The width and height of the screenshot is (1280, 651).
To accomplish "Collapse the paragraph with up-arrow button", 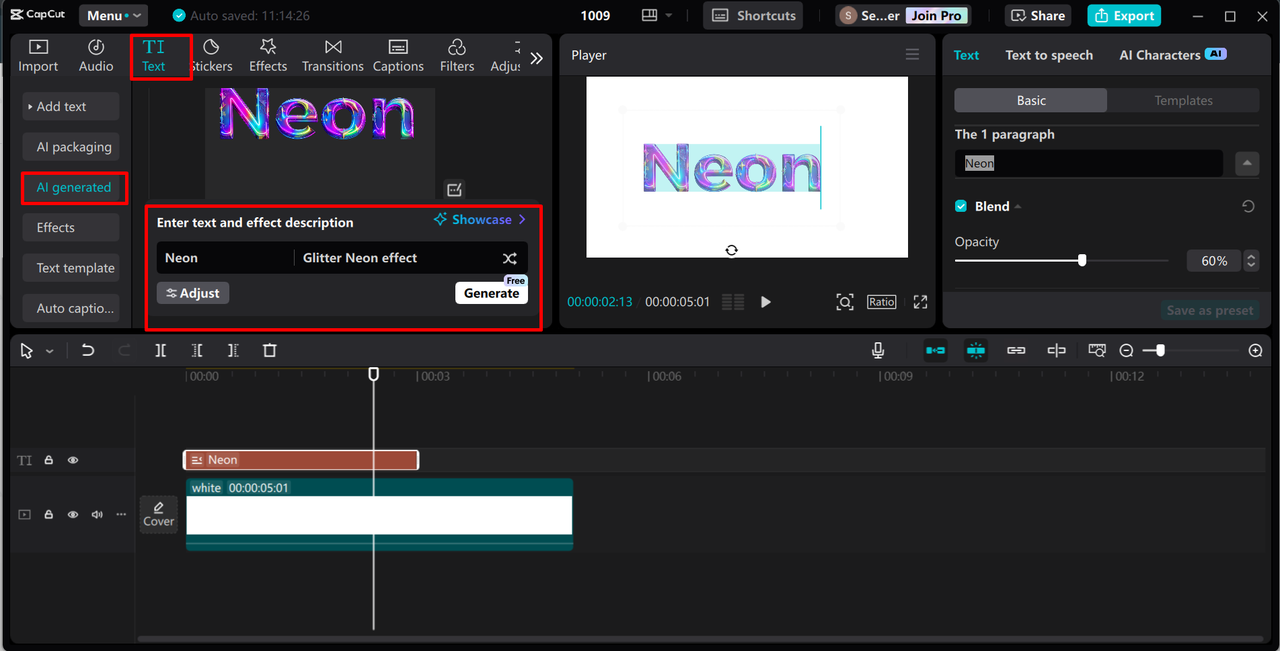I will pyautogui.click(x=1247, y=163).
